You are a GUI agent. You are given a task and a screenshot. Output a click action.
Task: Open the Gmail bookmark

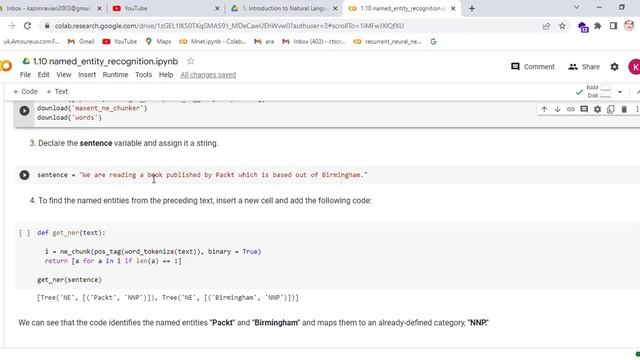point(81,42)
